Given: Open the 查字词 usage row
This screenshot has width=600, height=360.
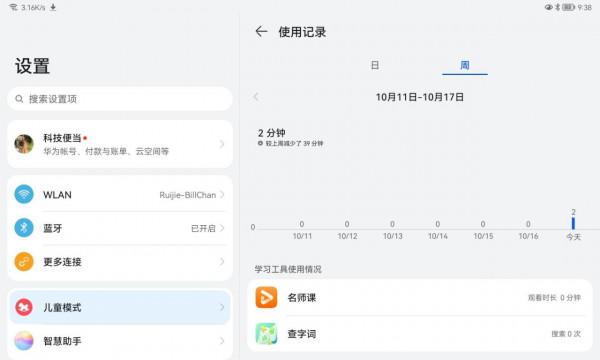Looking at the screenshot, I should pyautogui.click(x=420, y=334).
